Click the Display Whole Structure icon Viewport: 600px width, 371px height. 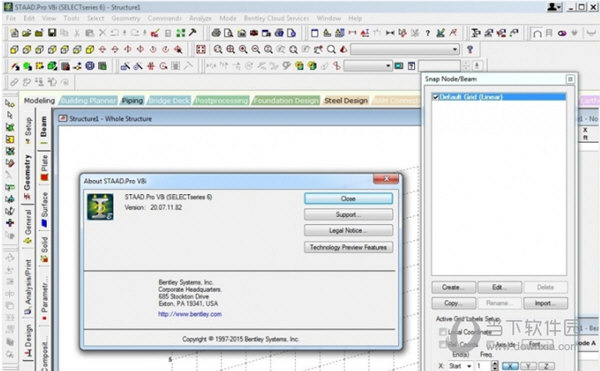(201, 49)
